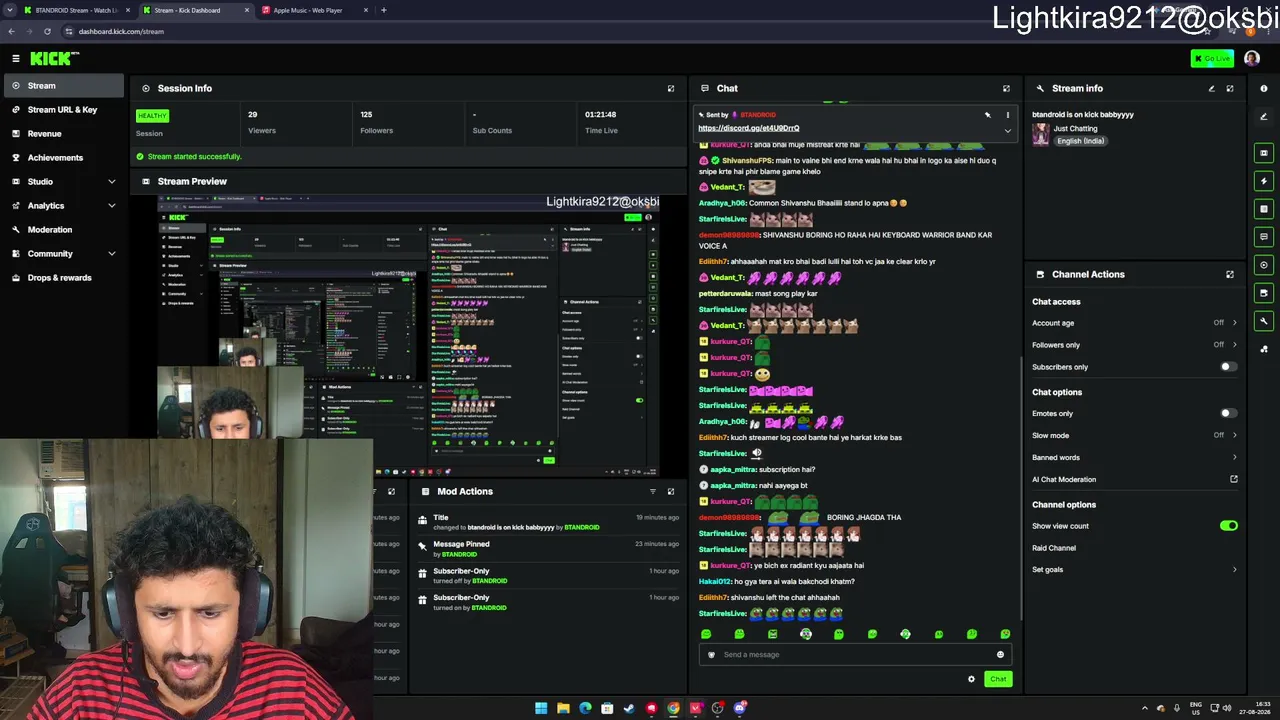The image size is (1280, 720).
Task: Open Revenue in the sidebar
Action: click(x=62, y=133)
